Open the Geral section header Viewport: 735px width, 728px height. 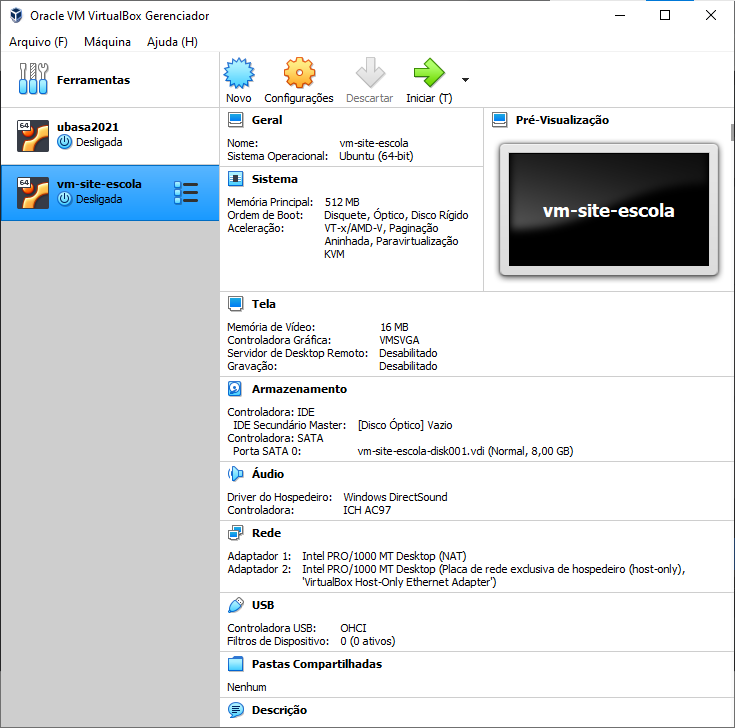(267, 120)
